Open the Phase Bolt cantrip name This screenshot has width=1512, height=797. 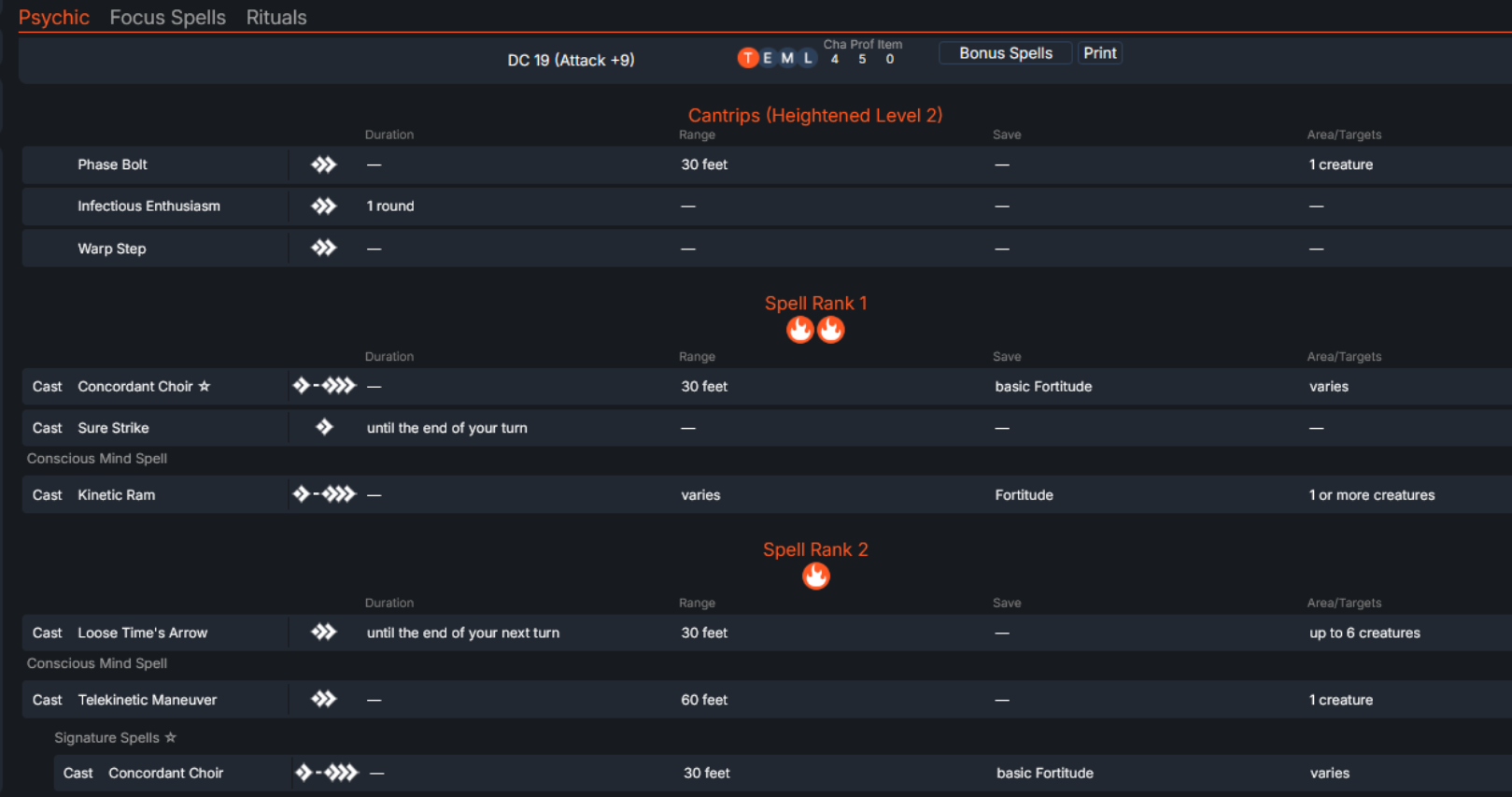(113, 164)
